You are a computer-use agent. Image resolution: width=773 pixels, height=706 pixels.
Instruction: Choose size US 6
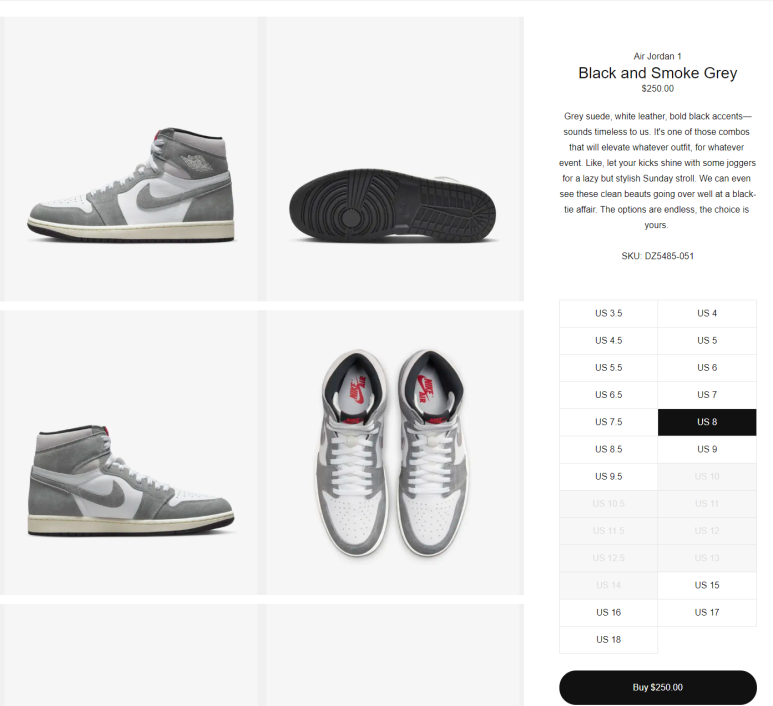(x=707, y=368)
